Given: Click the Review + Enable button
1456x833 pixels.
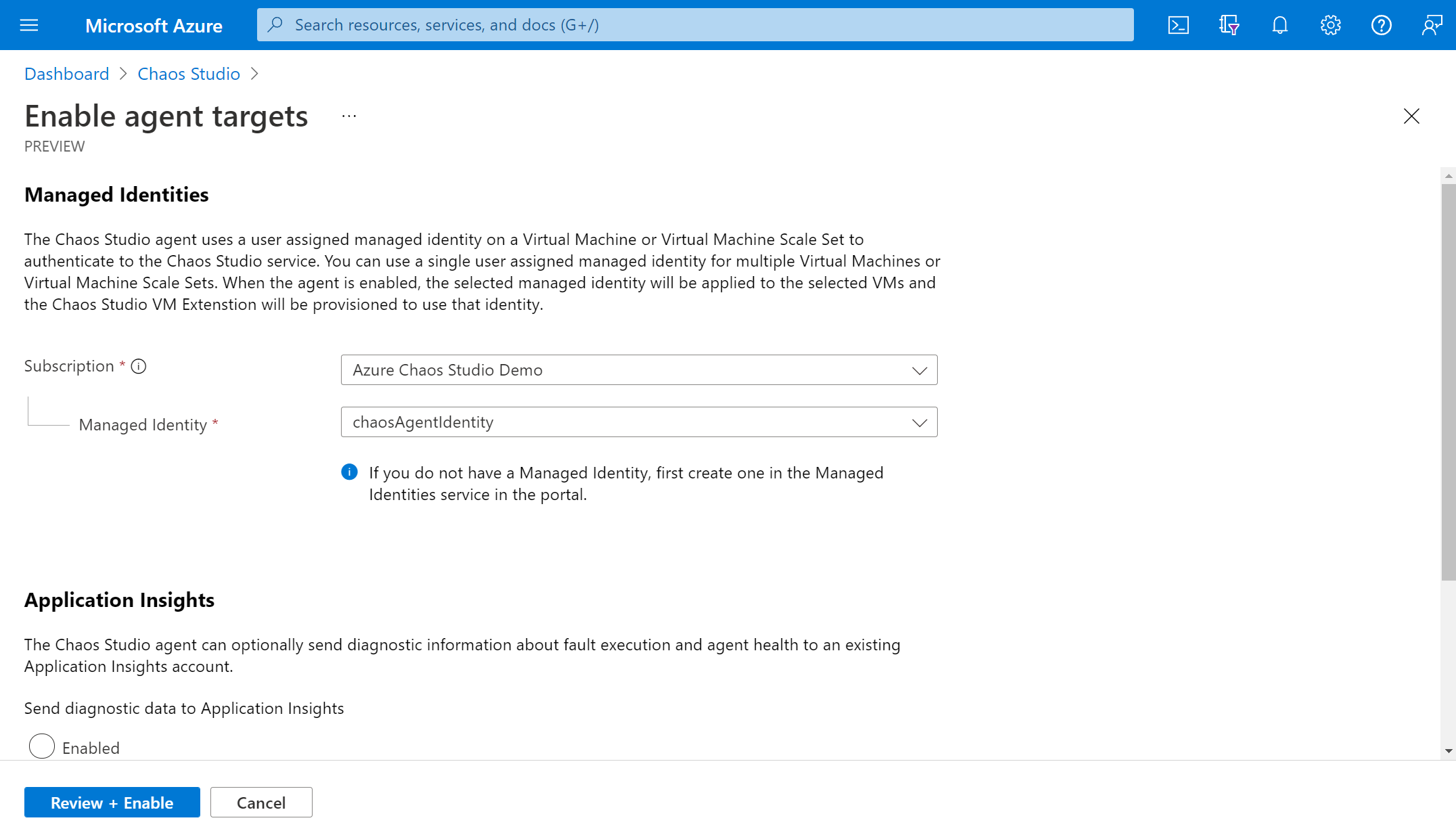Looking at the screenshot, I should tap(112, 802).
